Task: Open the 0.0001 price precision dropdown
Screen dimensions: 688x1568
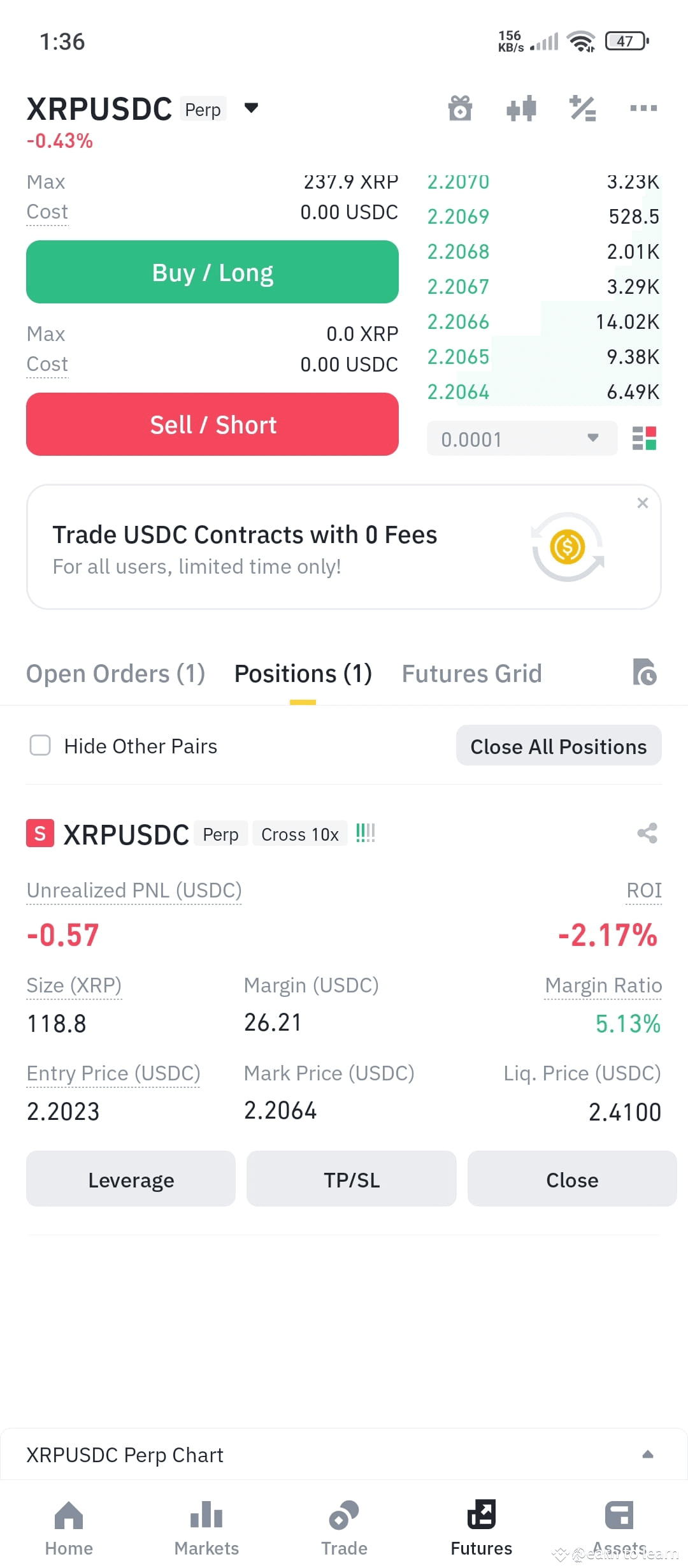Action: click(x=522, y=439)
